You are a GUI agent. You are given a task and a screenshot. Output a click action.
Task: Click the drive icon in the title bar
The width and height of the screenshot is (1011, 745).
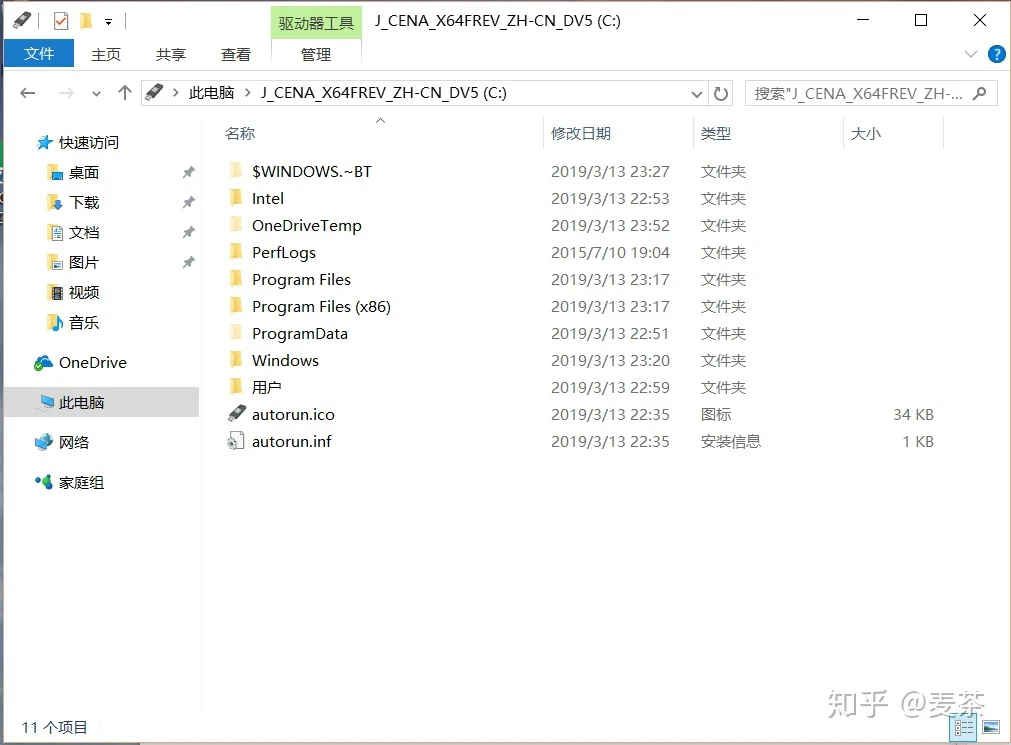(22, 20)
